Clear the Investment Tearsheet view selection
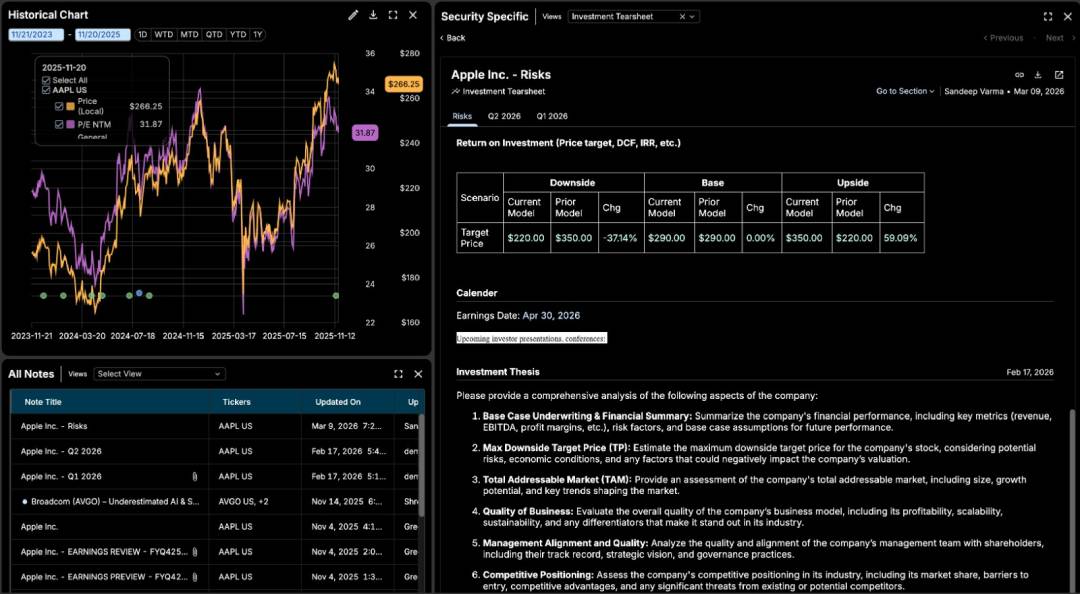Viewport: 1080px width, 594px height. (682, 17)
